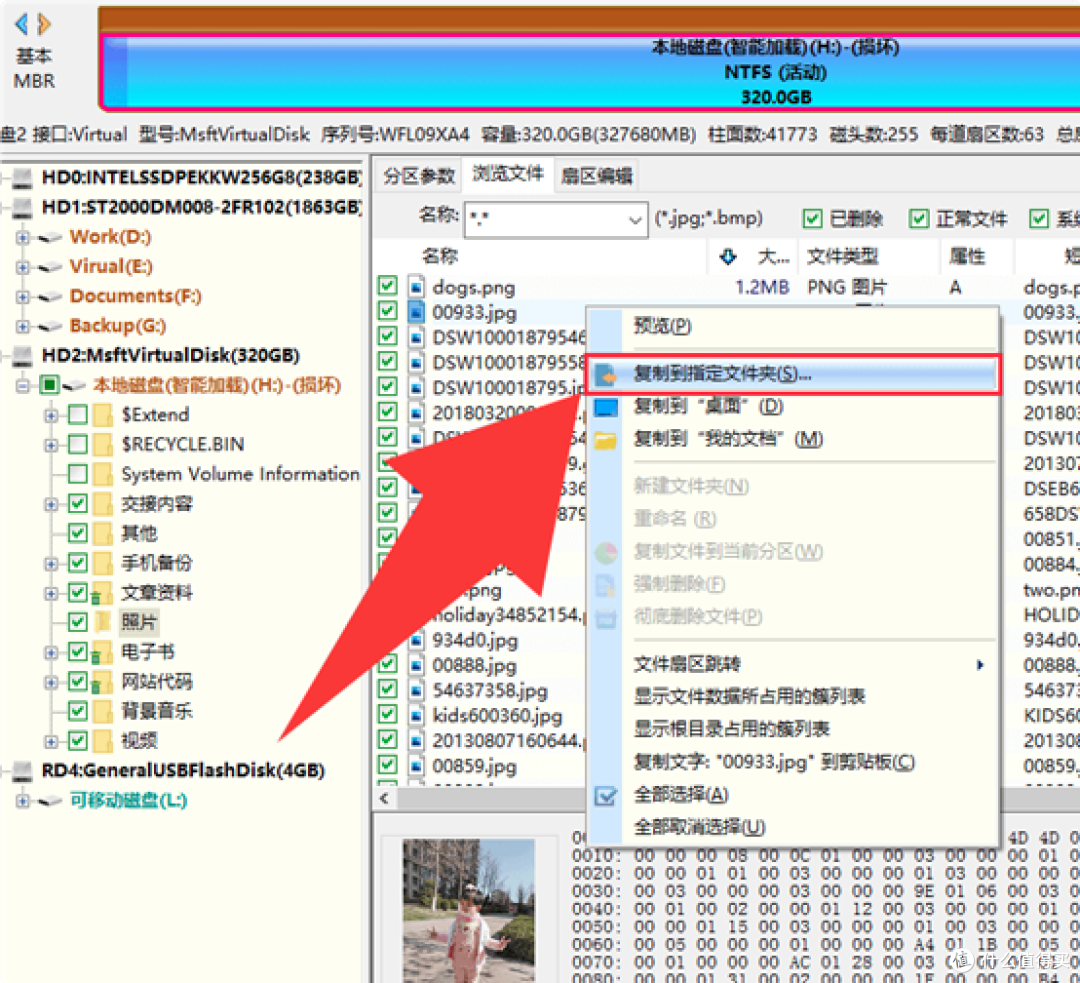Click the desktop icon beside 复制到"桌面"
The width and height of the screenshot is (1080, 983).
606,407
